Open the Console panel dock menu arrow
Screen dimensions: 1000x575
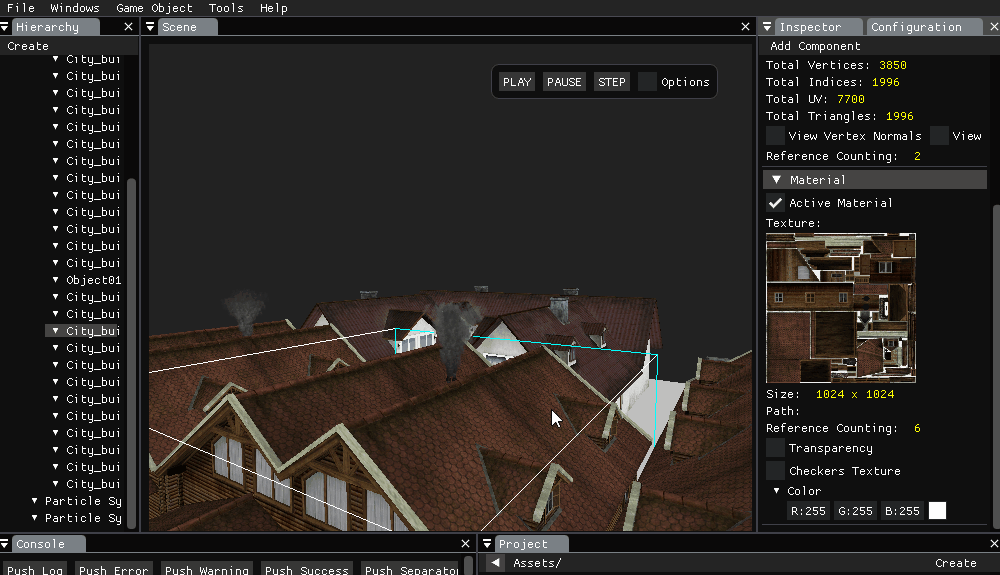click(6, 544)
